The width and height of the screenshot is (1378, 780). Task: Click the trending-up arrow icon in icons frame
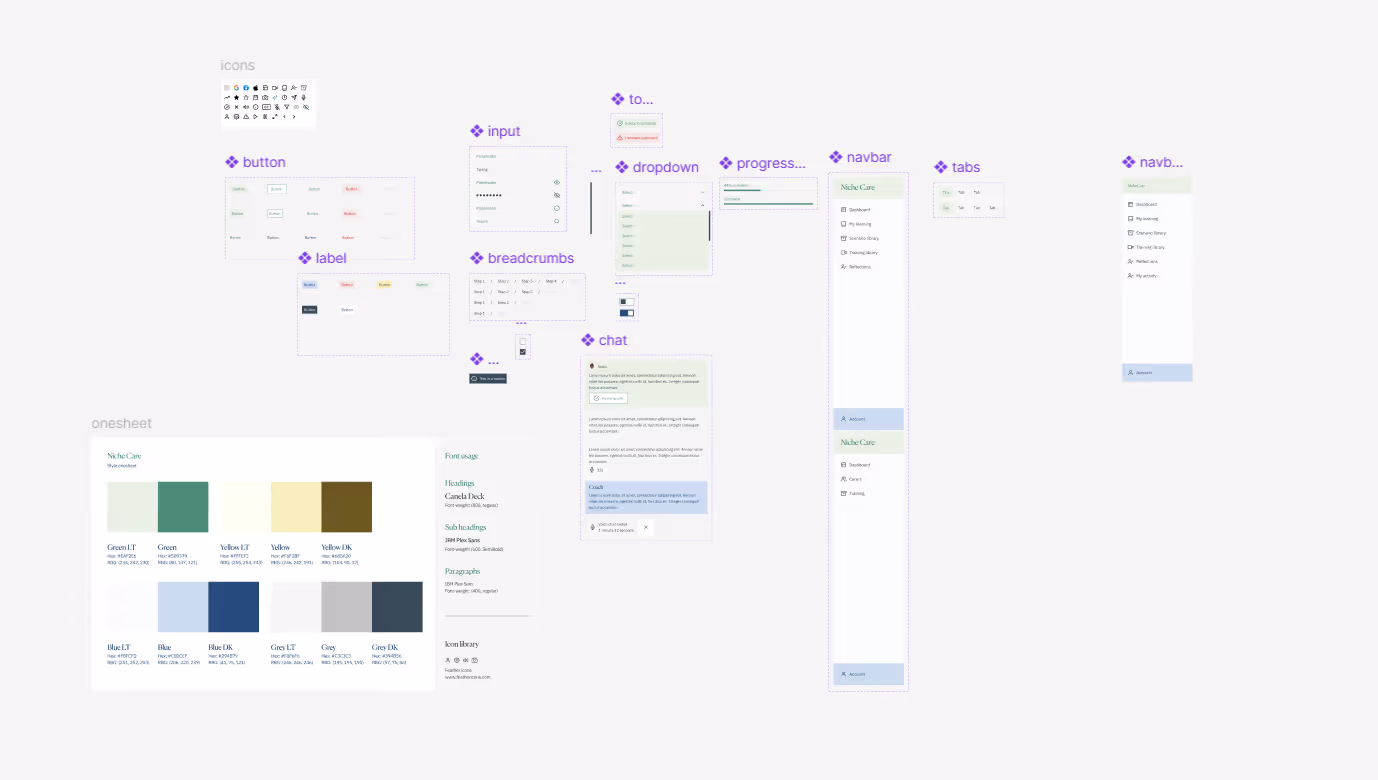227,98
